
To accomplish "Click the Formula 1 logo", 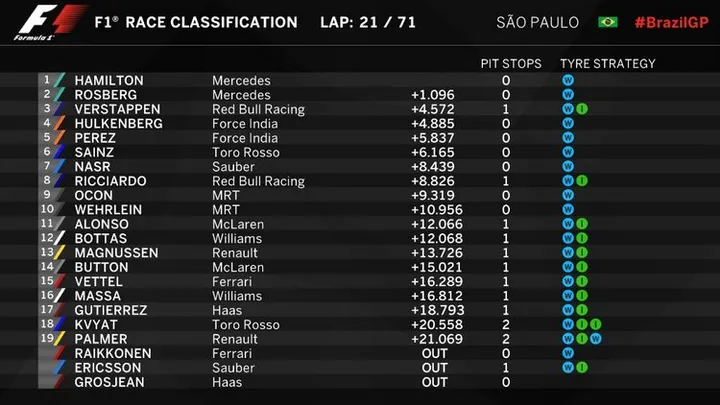I will point(50,22).
